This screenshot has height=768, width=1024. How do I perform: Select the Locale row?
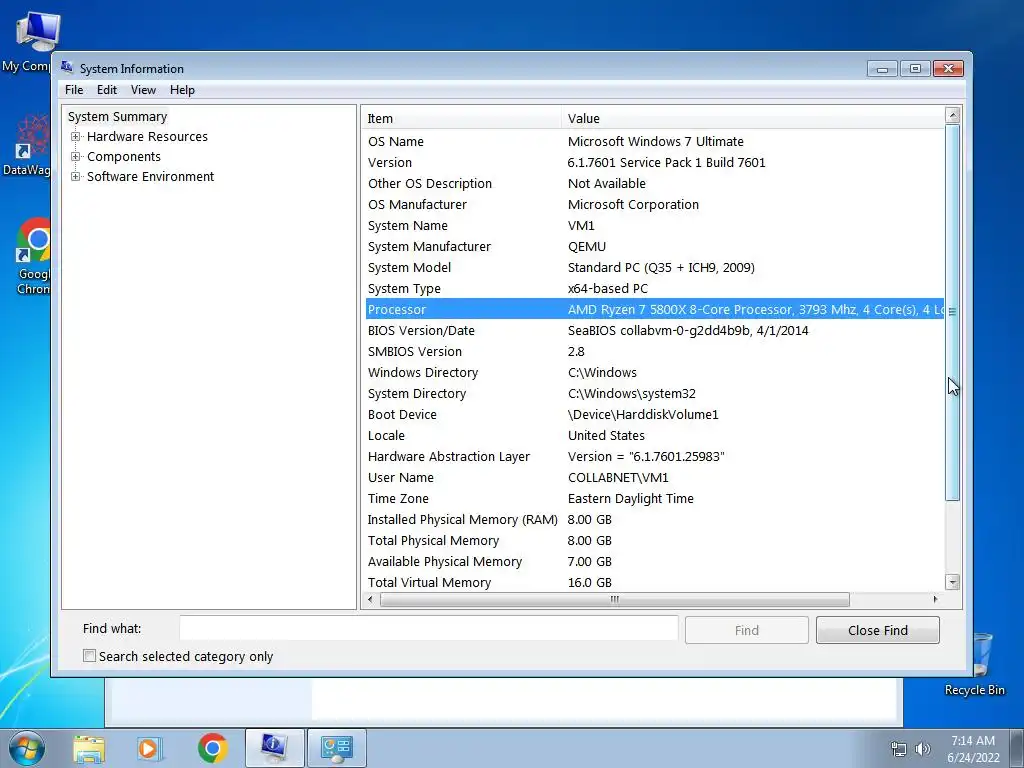pos(654,436)
